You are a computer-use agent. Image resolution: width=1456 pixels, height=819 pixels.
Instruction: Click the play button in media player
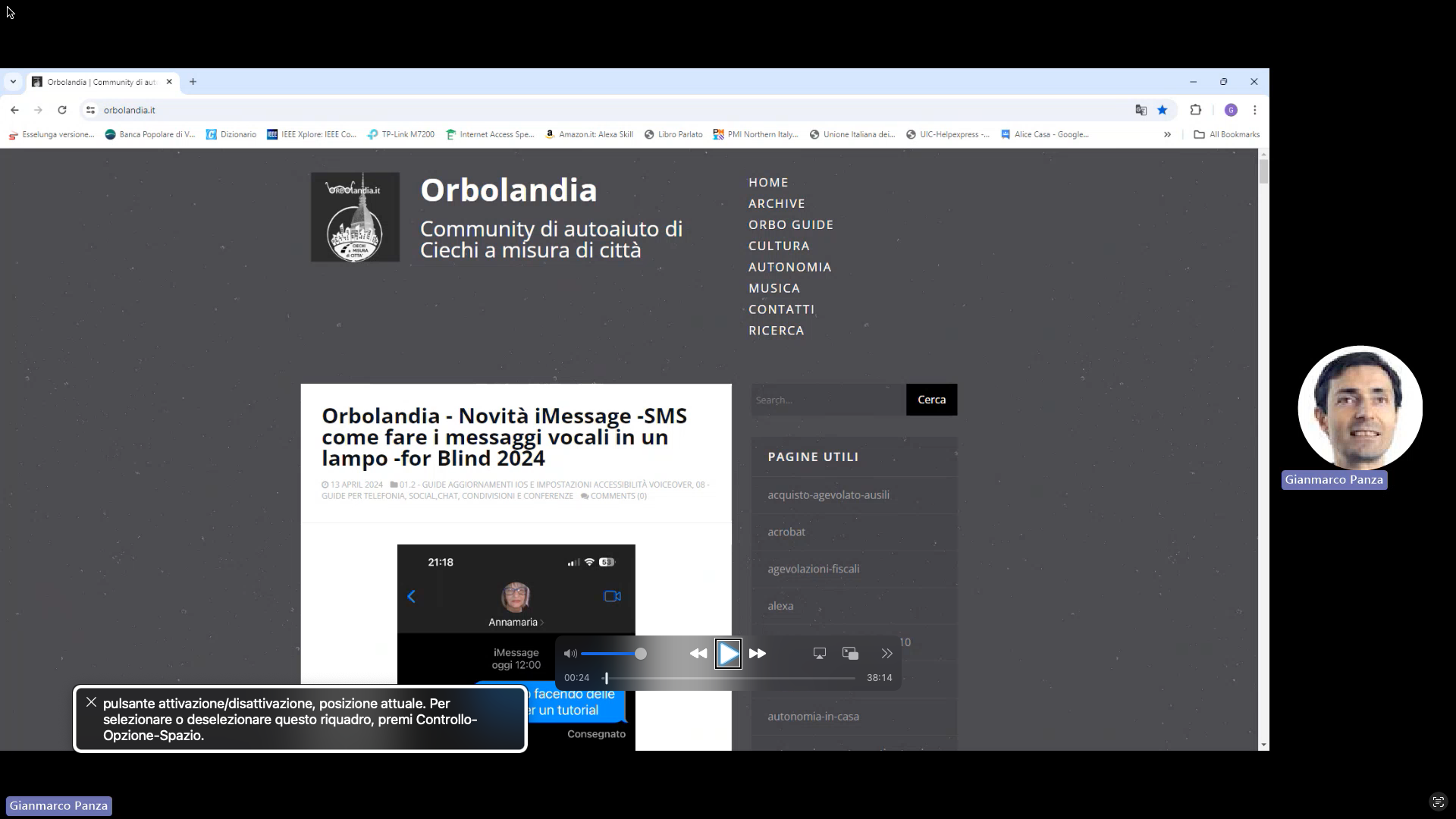(x=728, y=654)
